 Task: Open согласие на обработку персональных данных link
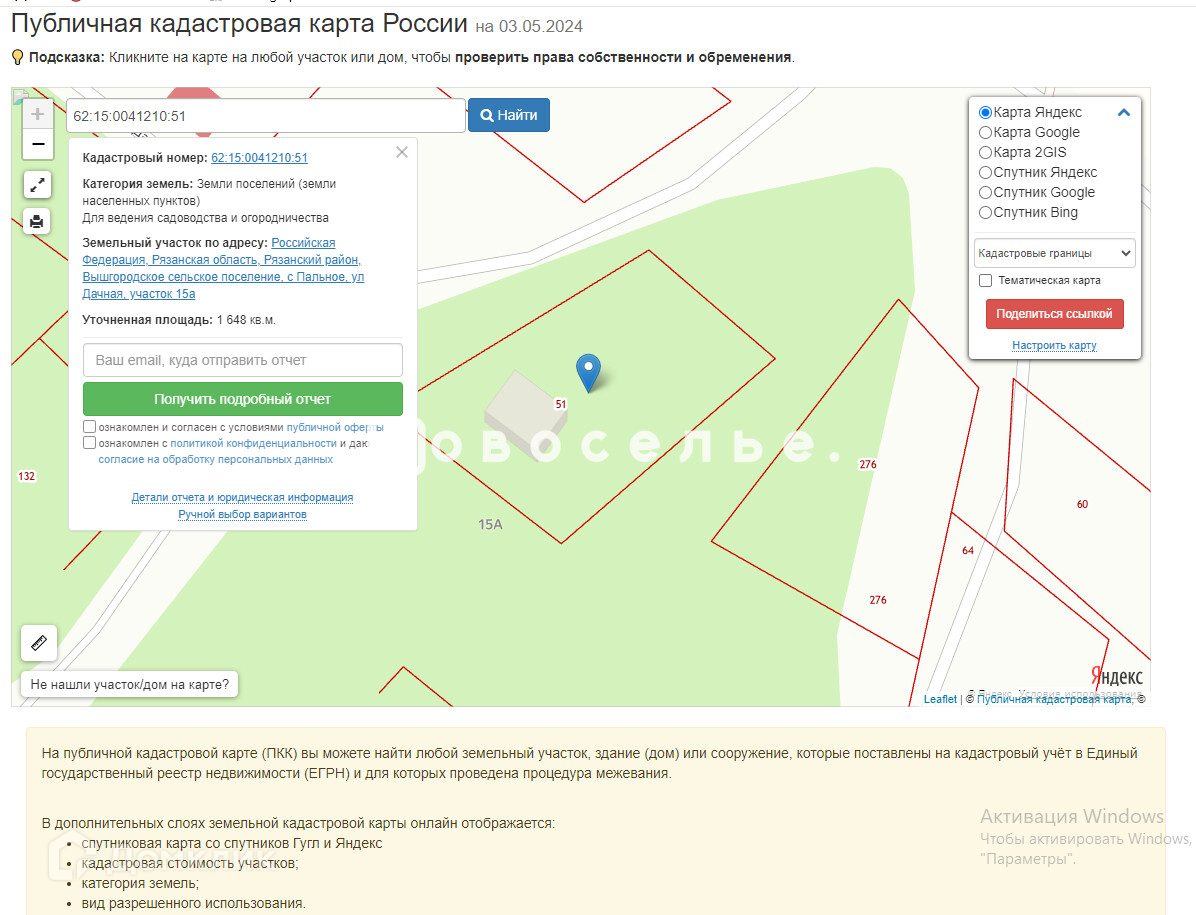pyautogui.click(x=215, y=459)
